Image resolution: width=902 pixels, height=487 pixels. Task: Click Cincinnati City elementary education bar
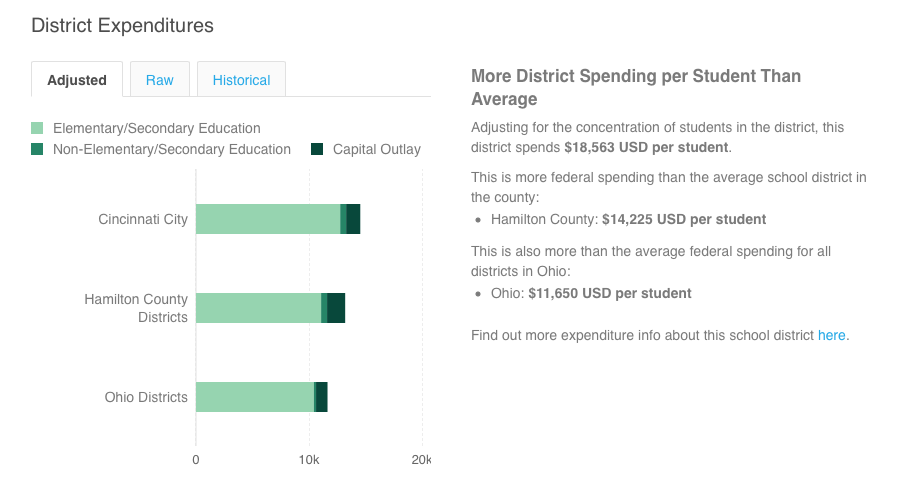click(x=267, y=219)
